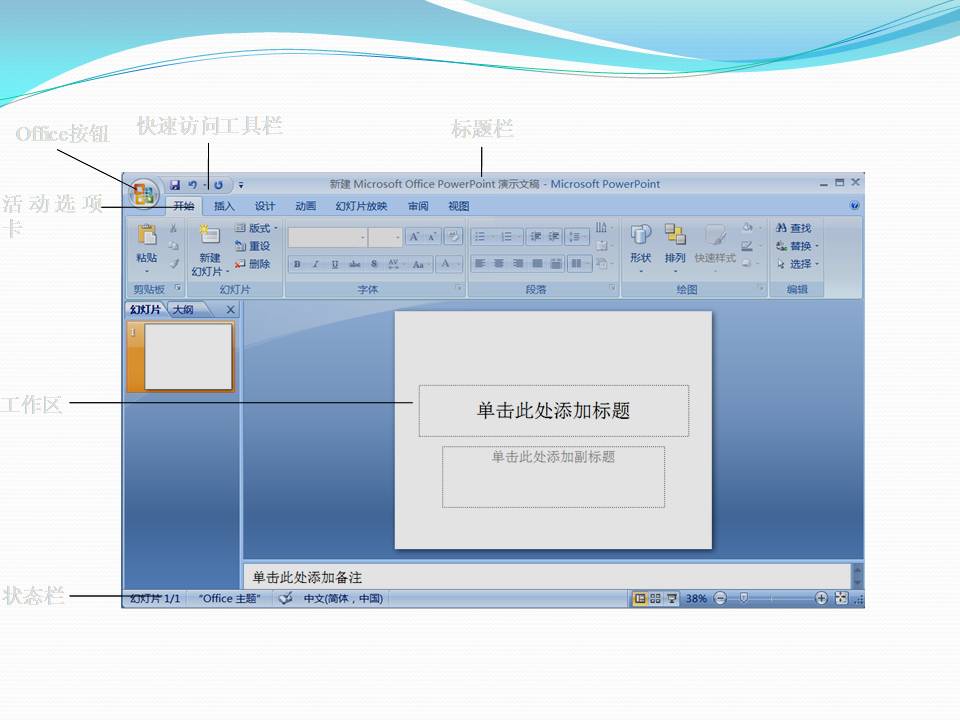Copy selection with the copy icon
Image resolution: width=960 pixels, height=720 pixels.
point(174,246)
